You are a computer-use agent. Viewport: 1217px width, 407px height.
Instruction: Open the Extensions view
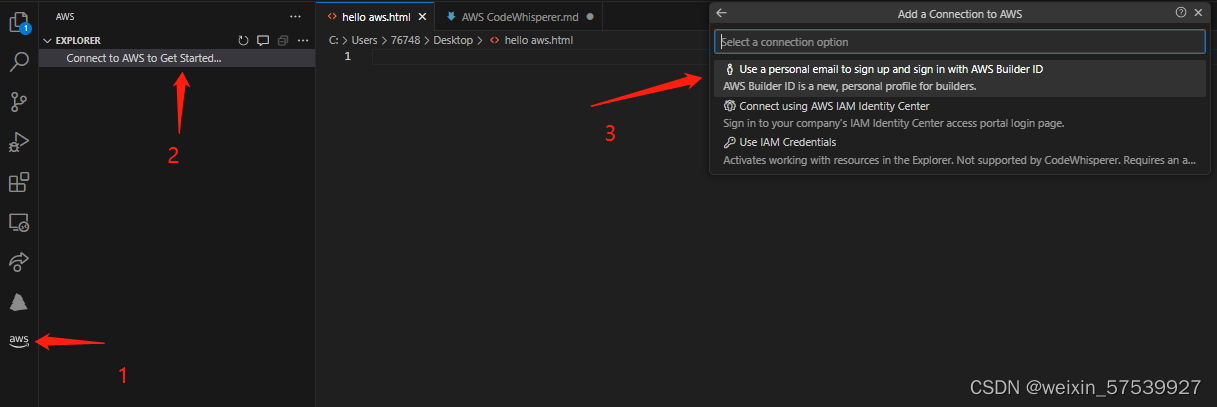tap(18, 183)
